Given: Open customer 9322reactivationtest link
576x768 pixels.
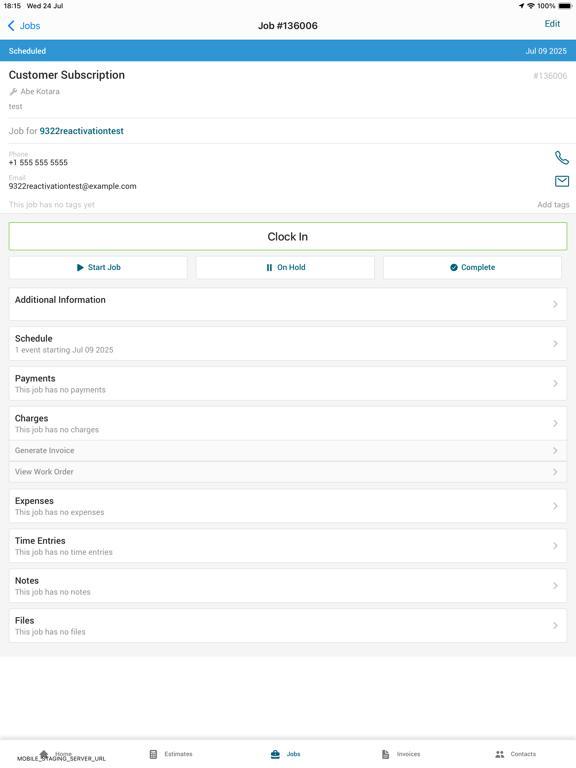Looking at the screenshot, I should pos(81,131).
